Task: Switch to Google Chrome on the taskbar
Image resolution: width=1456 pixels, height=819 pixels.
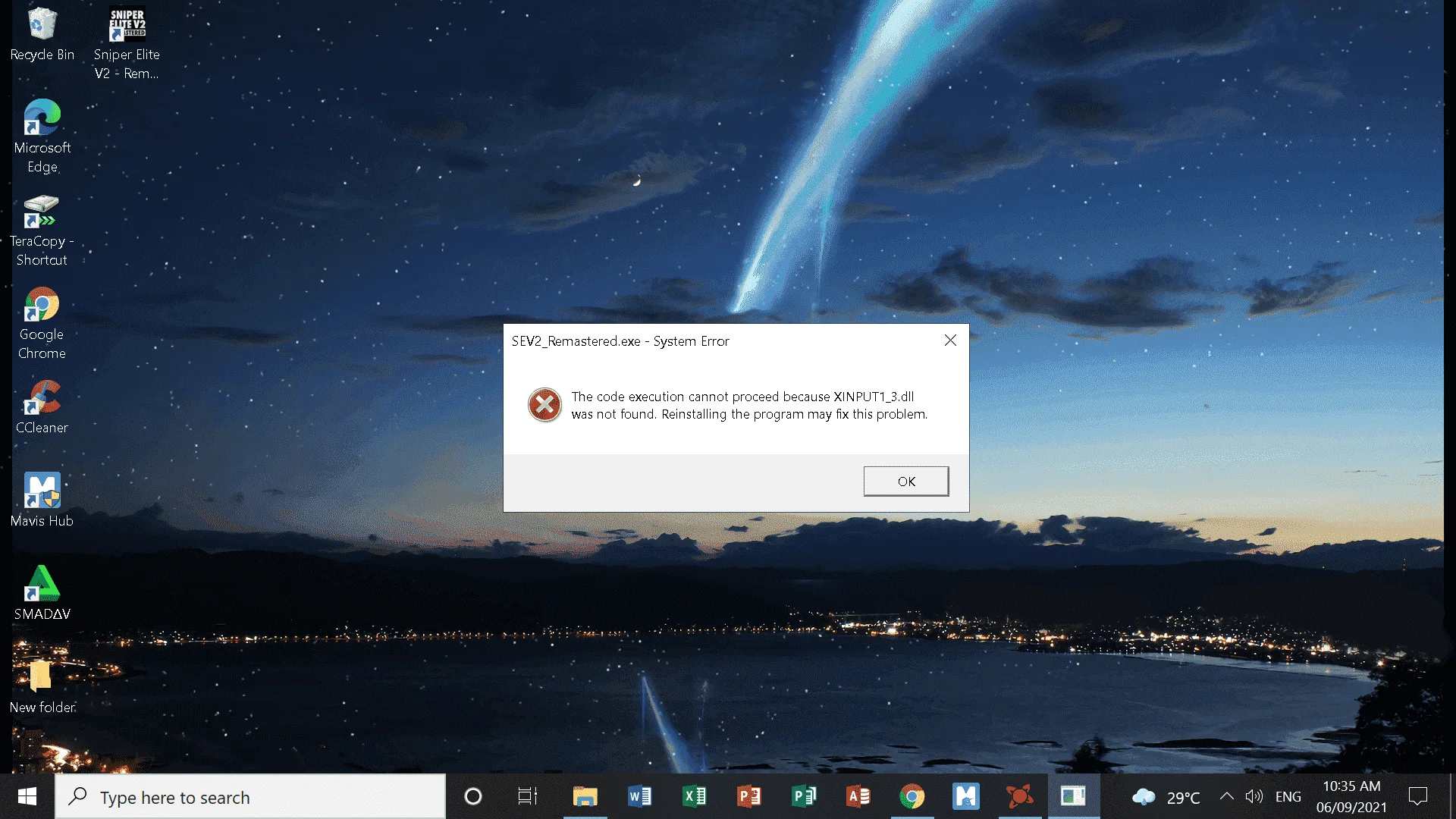Action: pyautogui.click(x=912, y=796)
